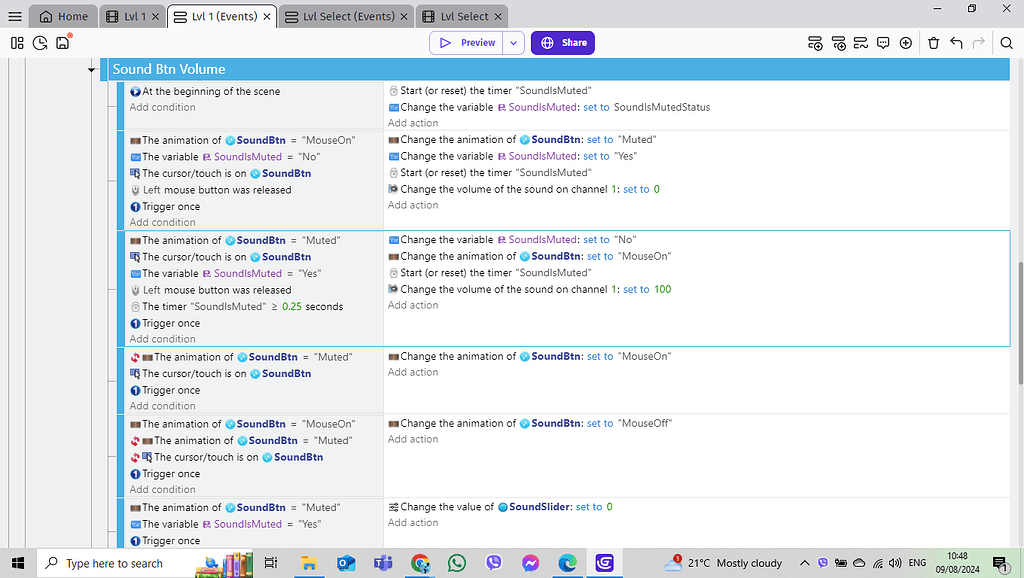The width and height of the screenshot is (1024, 578).
Task: Add condition under At the beginning of the scene
Action: coord(162,107)
